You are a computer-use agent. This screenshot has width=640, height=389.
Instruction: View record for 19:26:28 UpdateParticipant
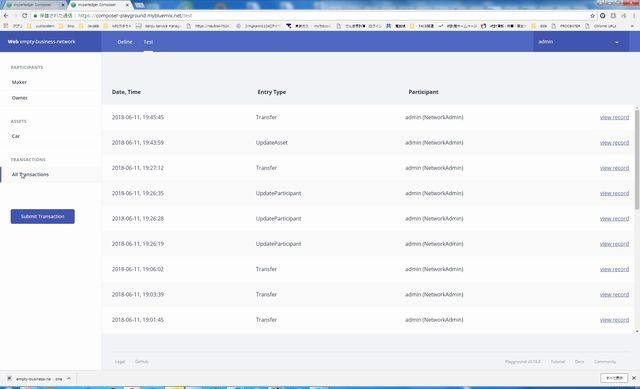614,219
